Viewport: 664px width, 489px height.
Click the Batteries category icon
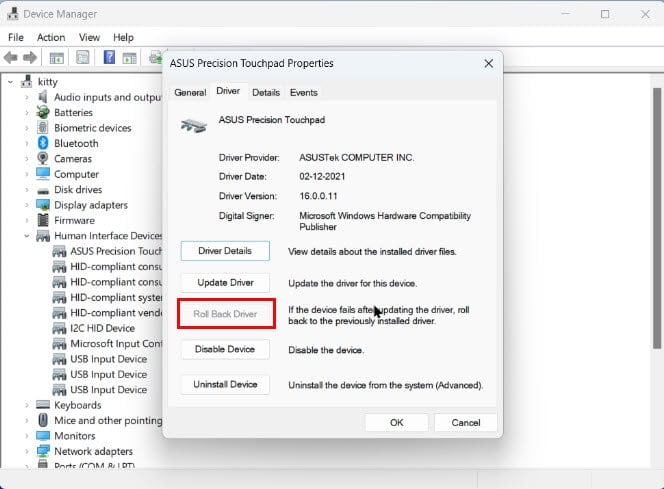(43, 112)
